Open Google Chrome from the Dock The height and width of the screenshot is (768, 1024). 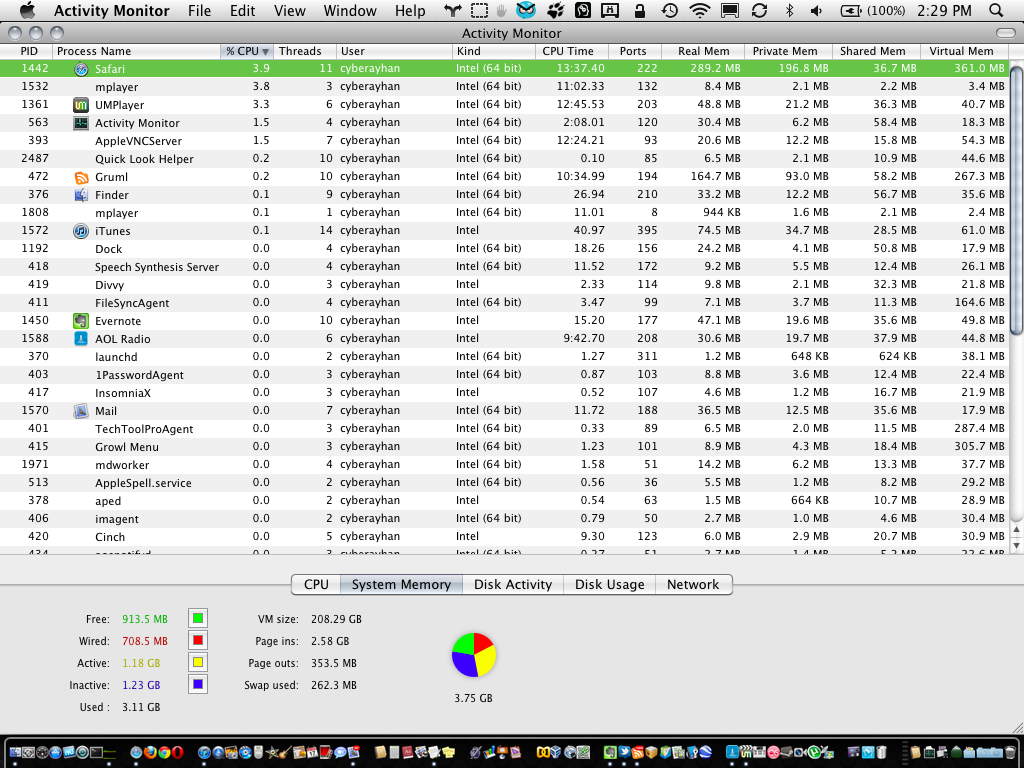165,752
